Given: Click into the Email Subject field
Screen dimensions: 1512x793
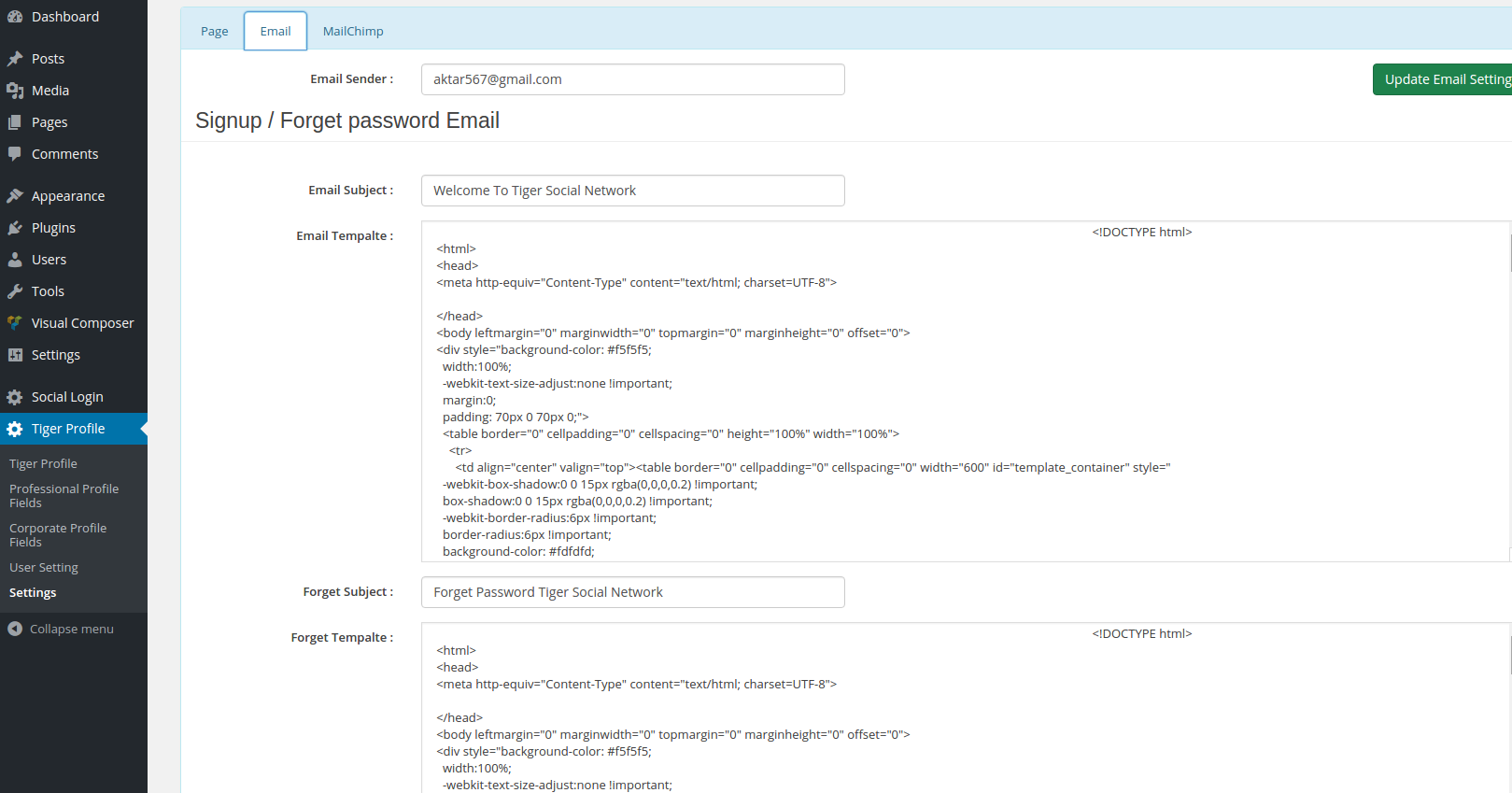Looking at the screenshot, I should 633,191.
